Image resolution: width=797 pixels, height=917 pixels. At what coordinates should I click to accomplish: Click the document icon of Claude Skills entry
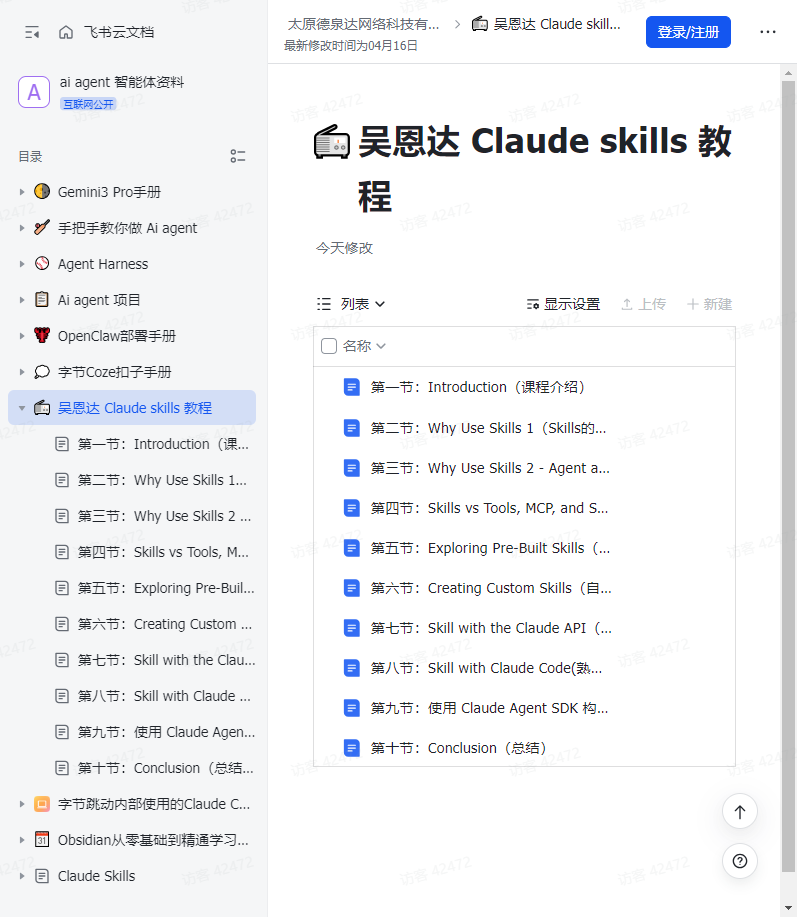pos(42,876)
